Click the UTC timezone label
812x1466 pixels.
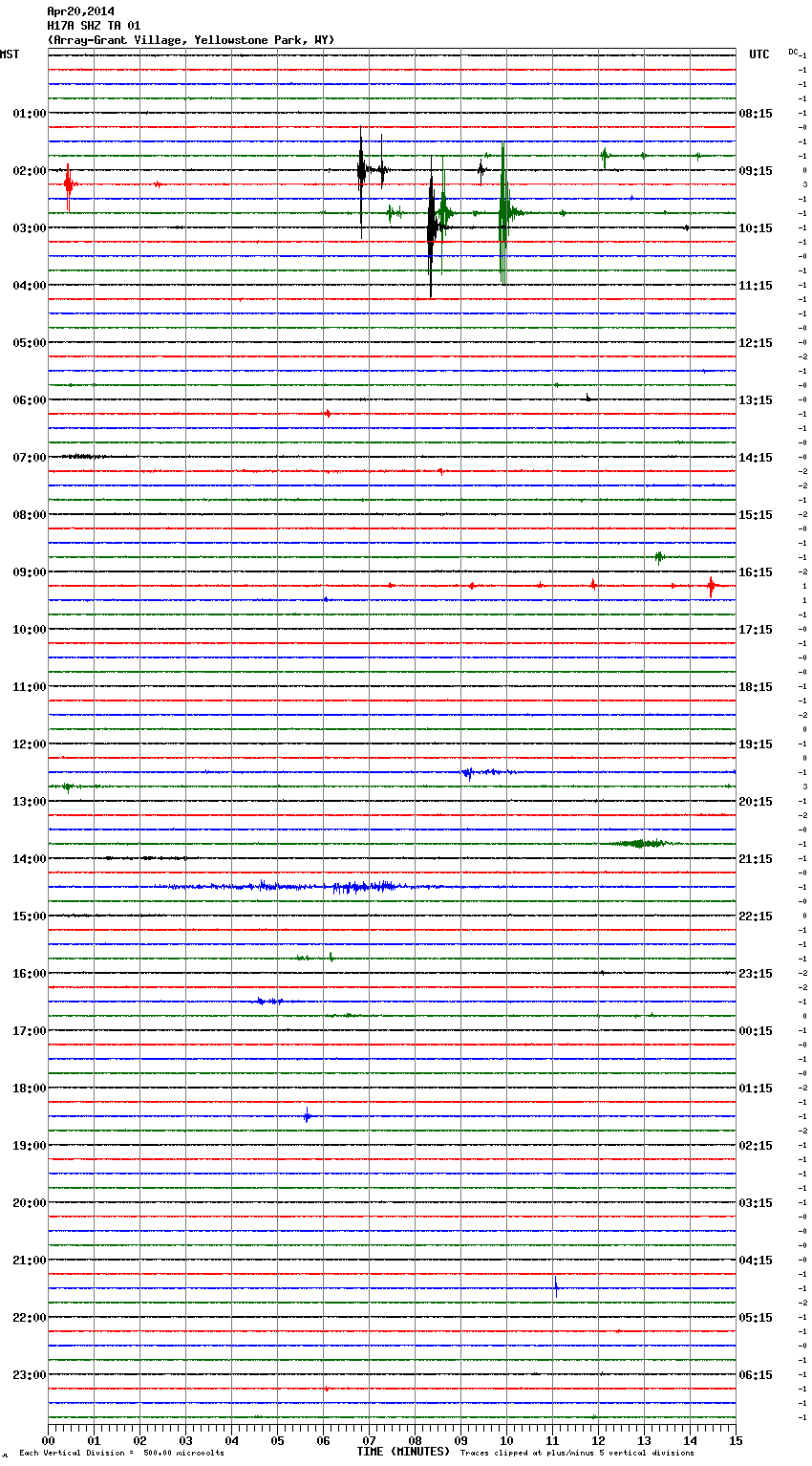[x=759, y=54]
